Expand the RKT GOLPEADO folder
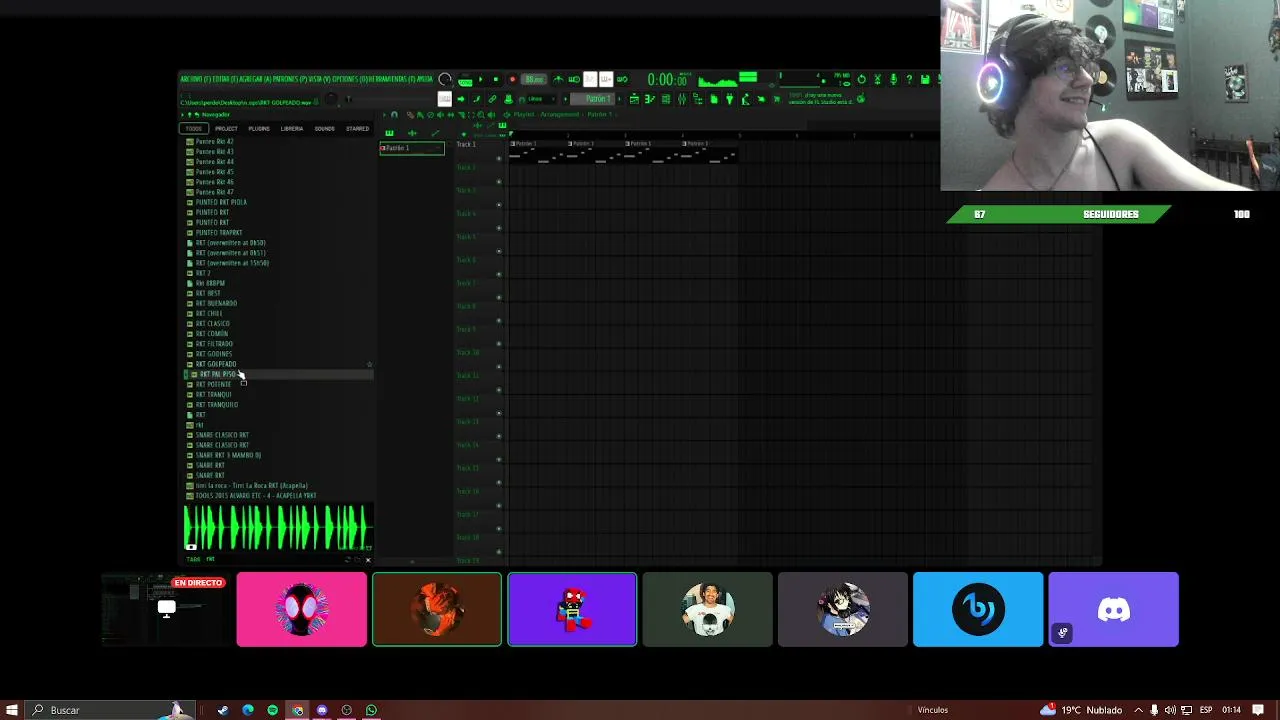Image resolution: width=1280 pixels, height=720 pixels. (x=216, y=364)
